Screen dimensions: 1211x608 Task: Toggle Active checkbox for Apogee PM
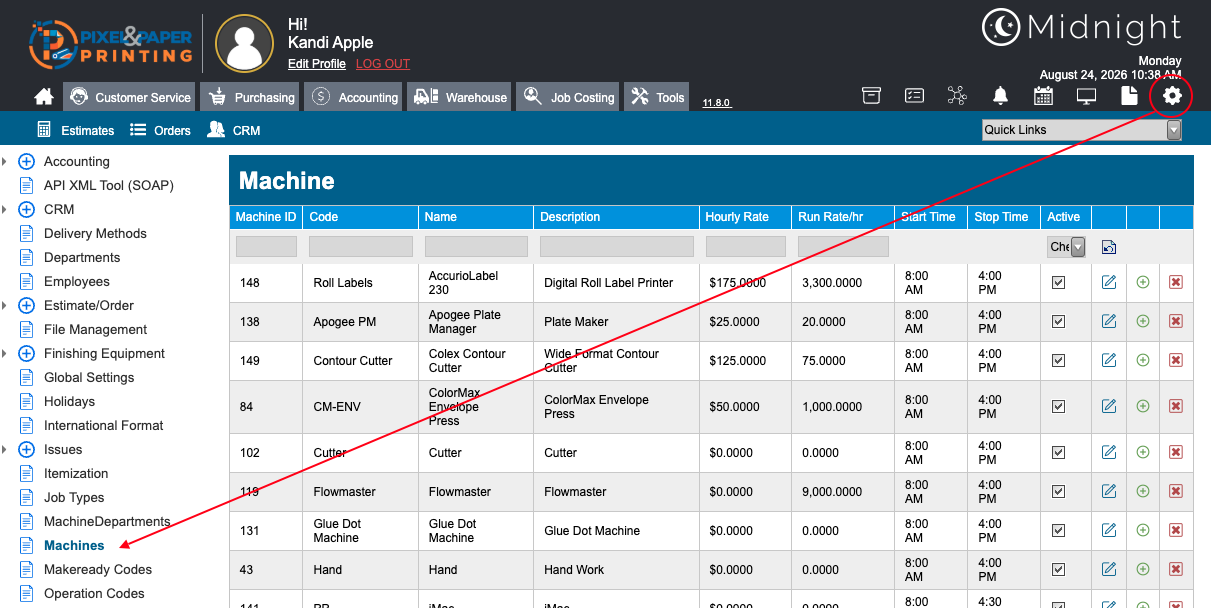coord(1059,322)
